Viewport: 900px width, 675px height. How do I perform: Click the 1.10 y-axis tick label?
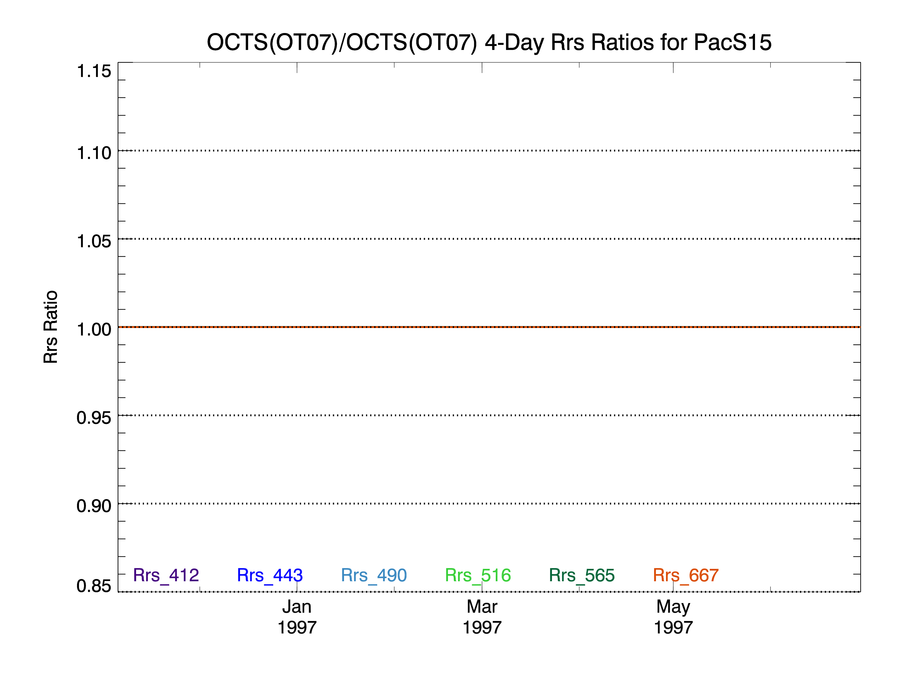(94, 153)
